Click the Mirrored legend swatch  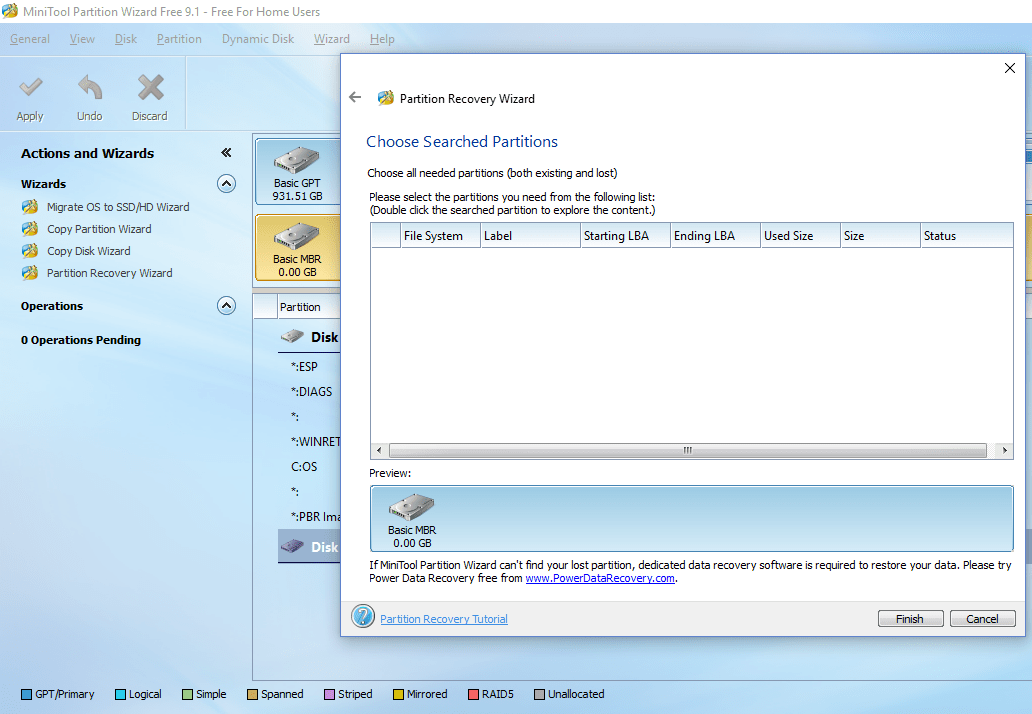point(398,694)
